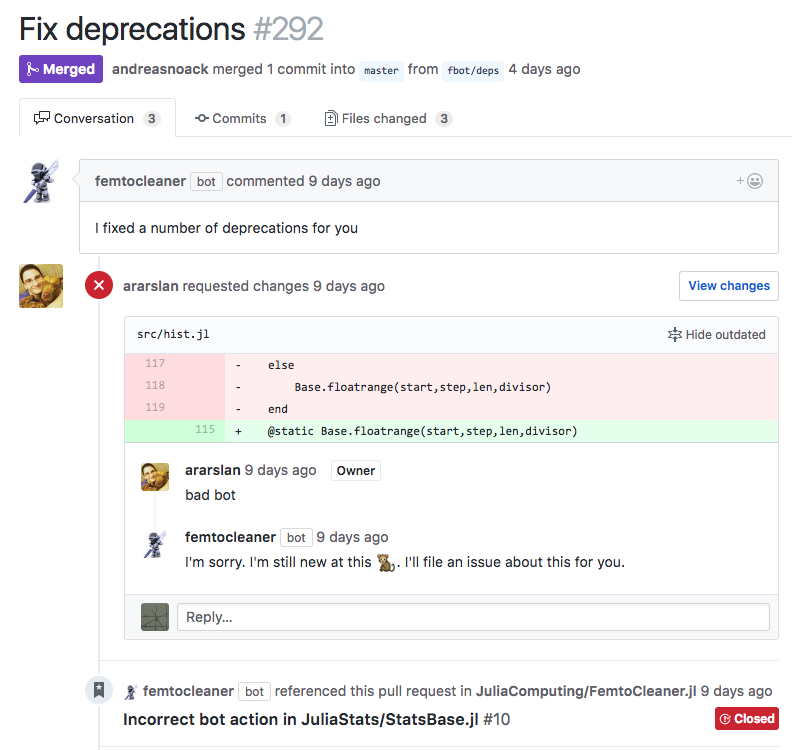Open the master branch label

[x=381, y=71]
